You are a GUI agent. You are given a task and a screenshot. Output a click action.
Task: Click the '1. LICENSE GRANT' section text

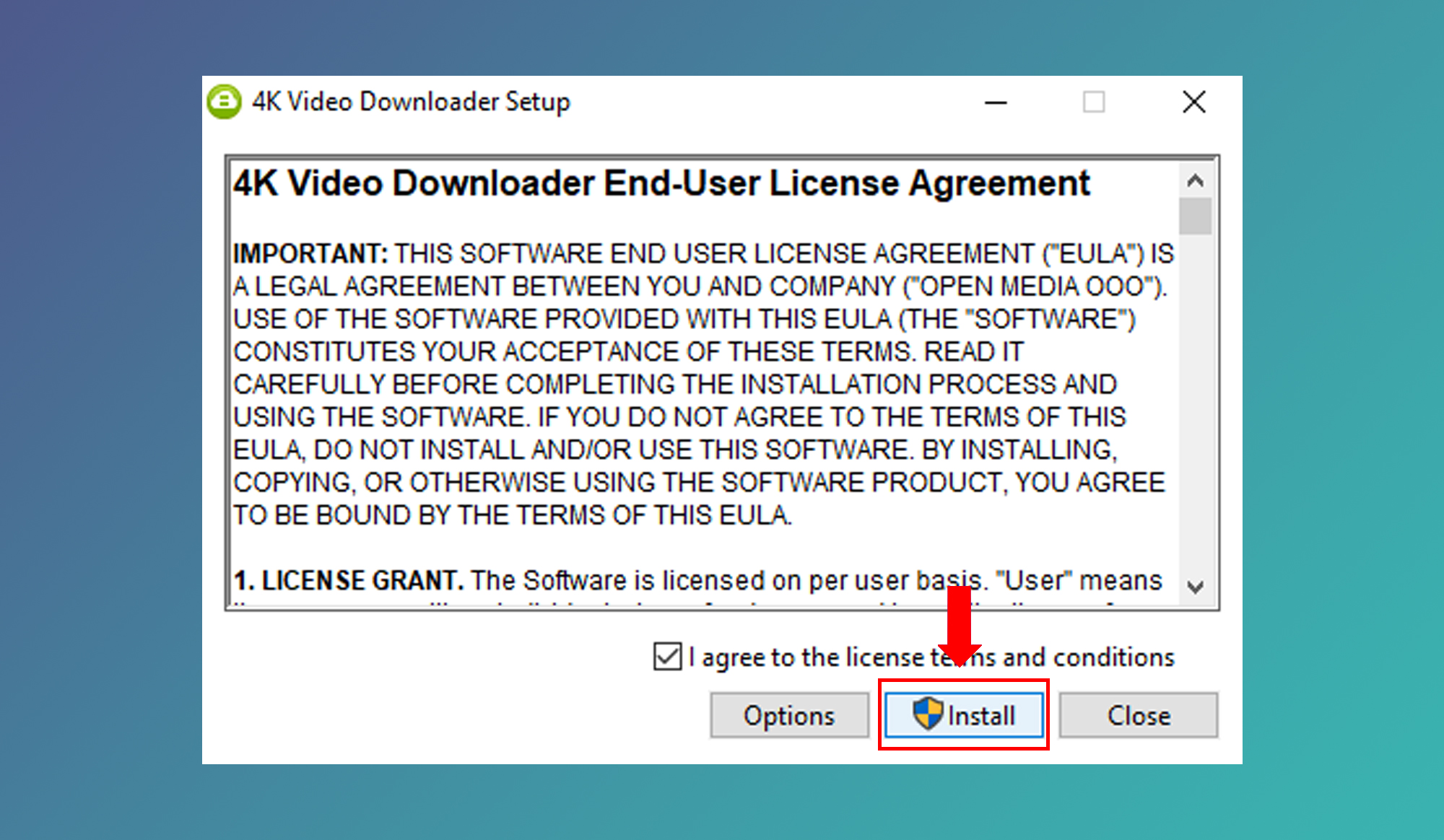pyautogui.click(x=348, y=580)
